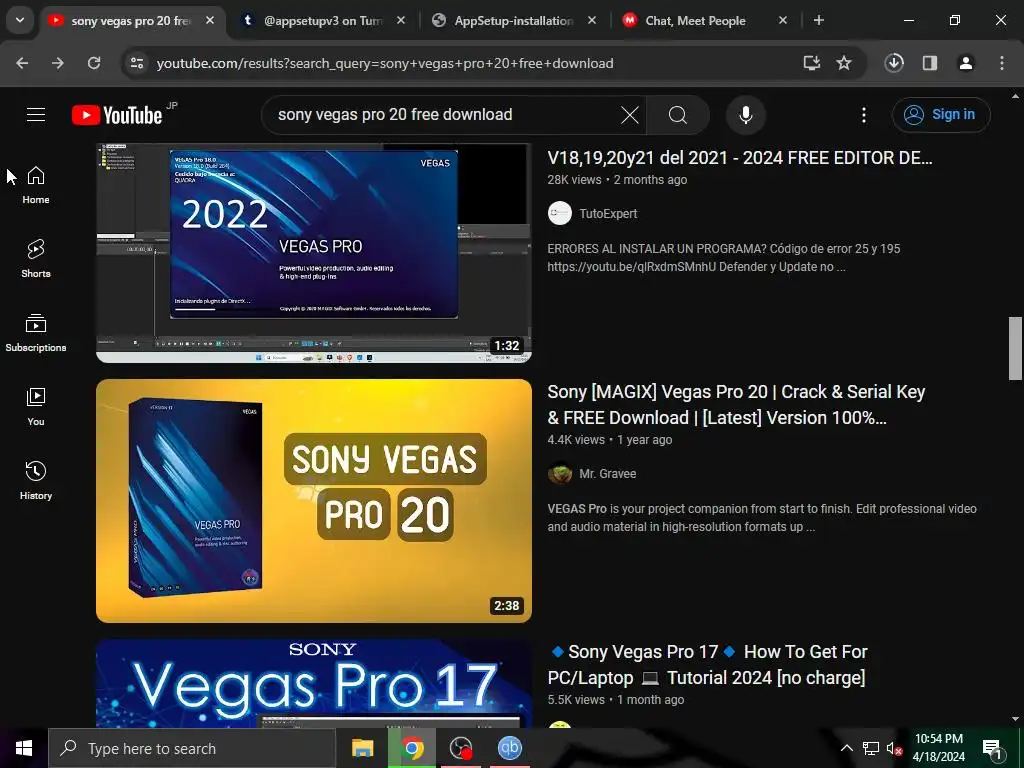Click TutoExpert channel avatar

pyautogui.click(x=560, y=214)
